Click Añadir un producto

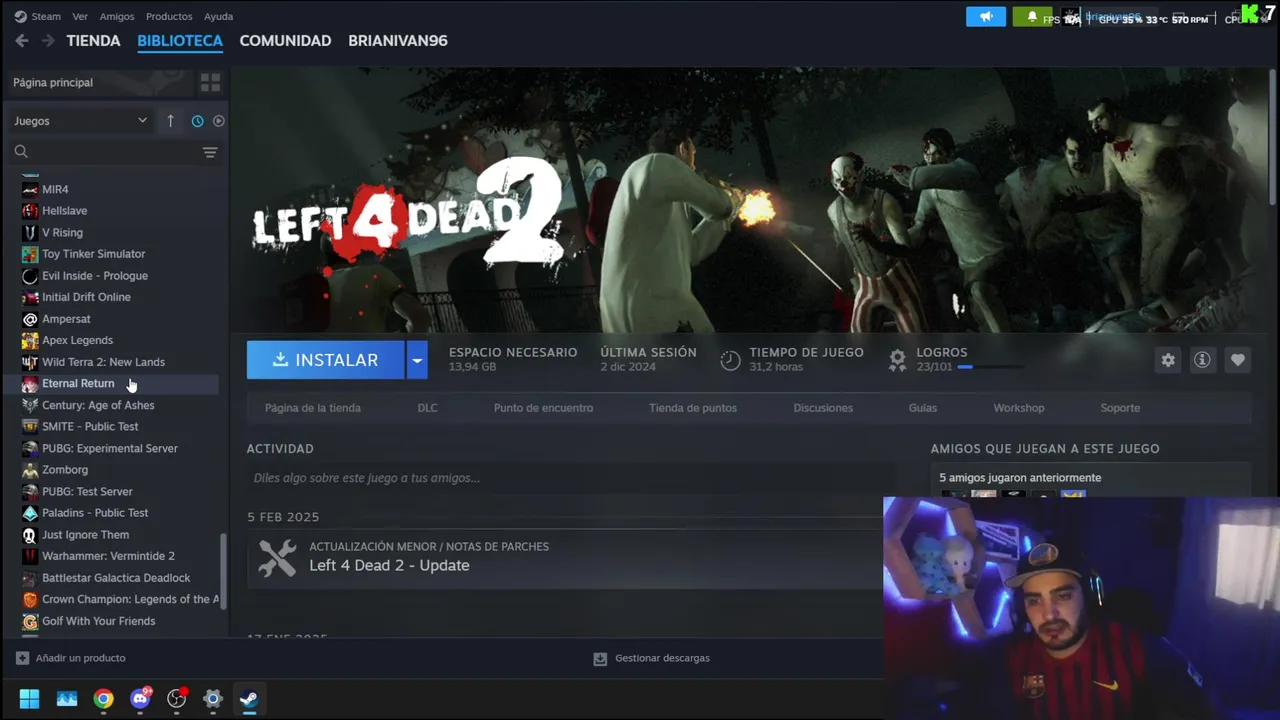click(71, 658)
